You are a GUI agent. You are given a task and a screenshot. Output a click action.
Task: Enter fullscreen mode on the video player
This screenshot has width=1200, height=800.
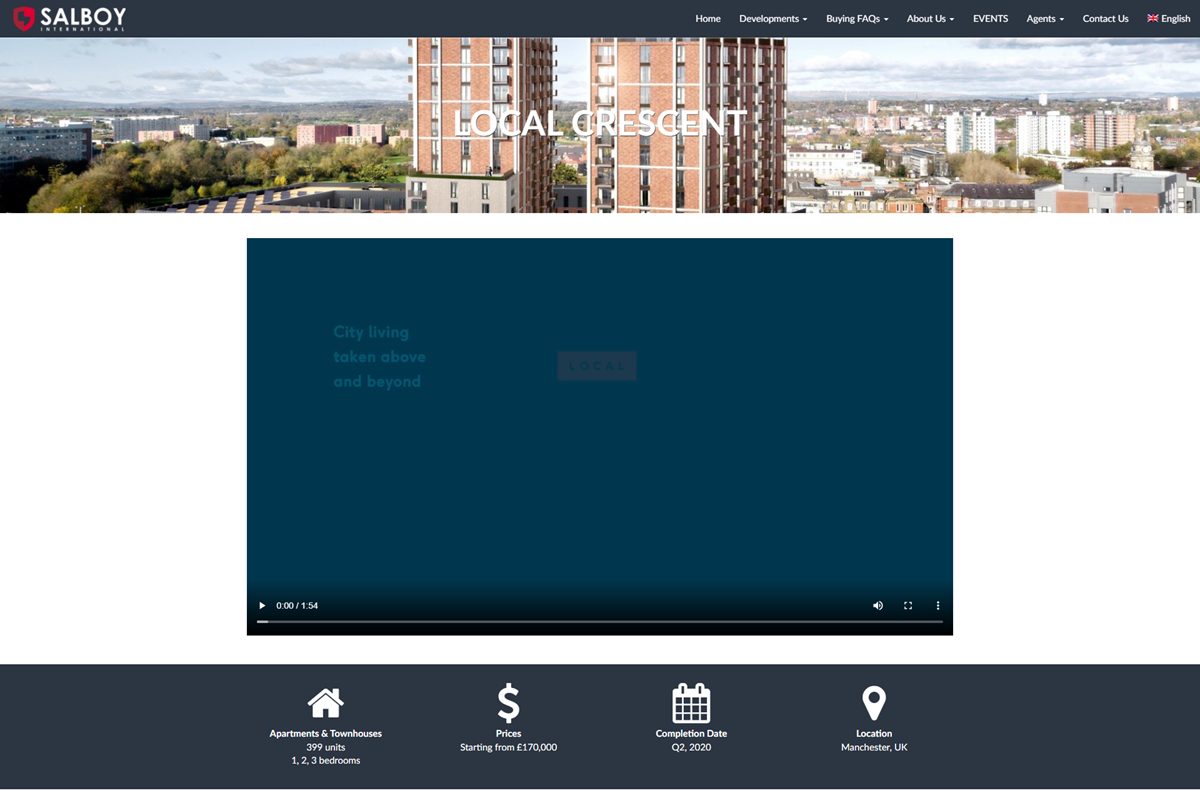click(x=908, y=605)
